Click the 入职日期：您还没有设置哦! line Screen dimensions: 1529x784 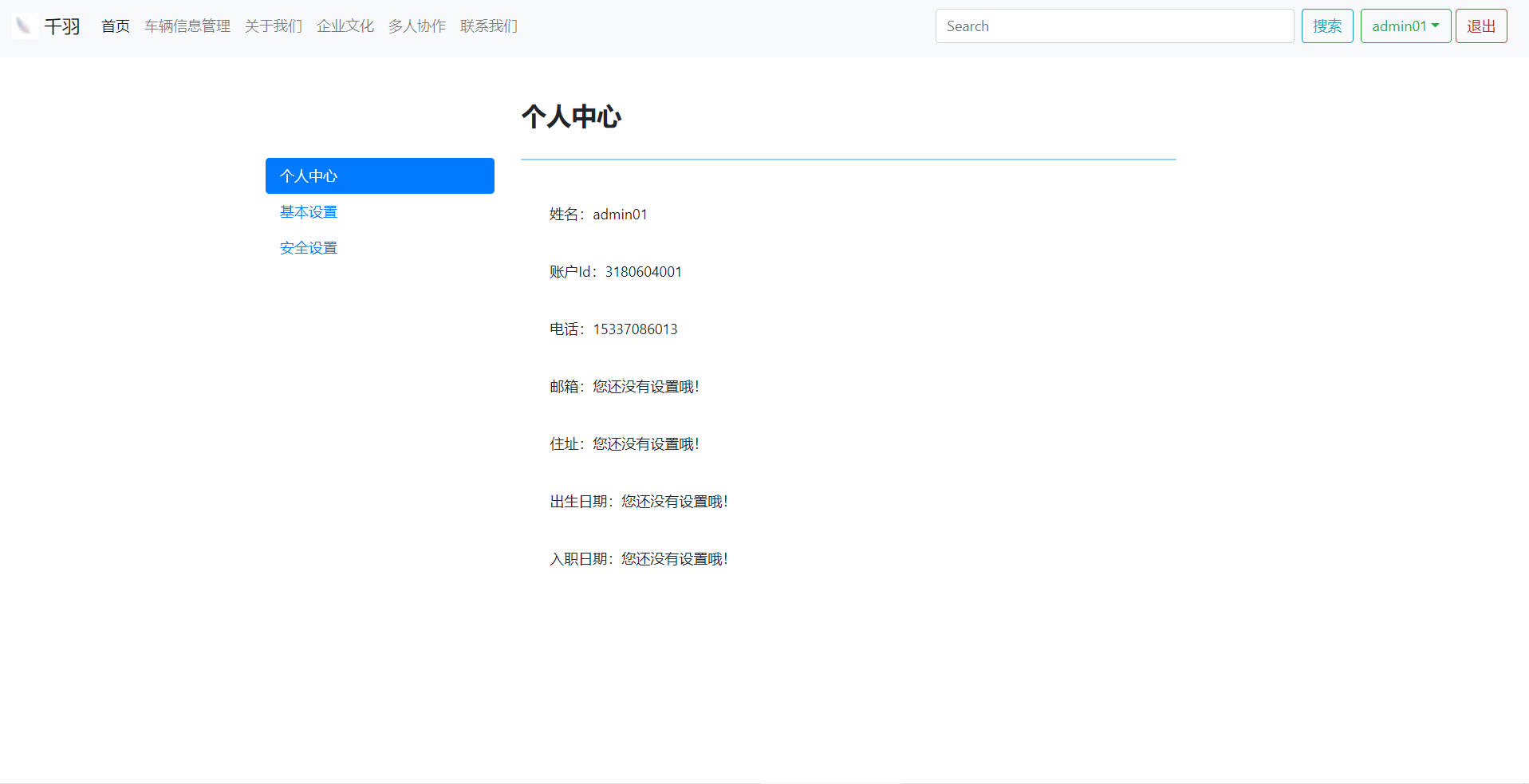pyautogui.click(x=639, y=559)
